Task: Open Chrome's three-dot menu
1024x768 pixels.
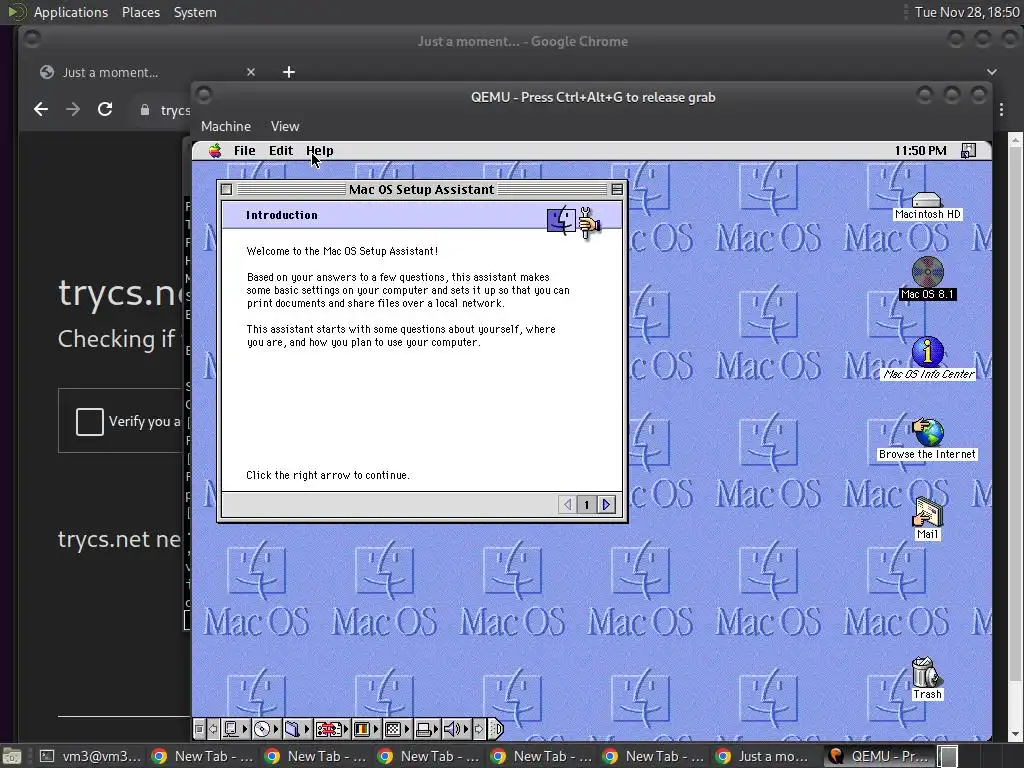Action: [x=1002, y=109]
